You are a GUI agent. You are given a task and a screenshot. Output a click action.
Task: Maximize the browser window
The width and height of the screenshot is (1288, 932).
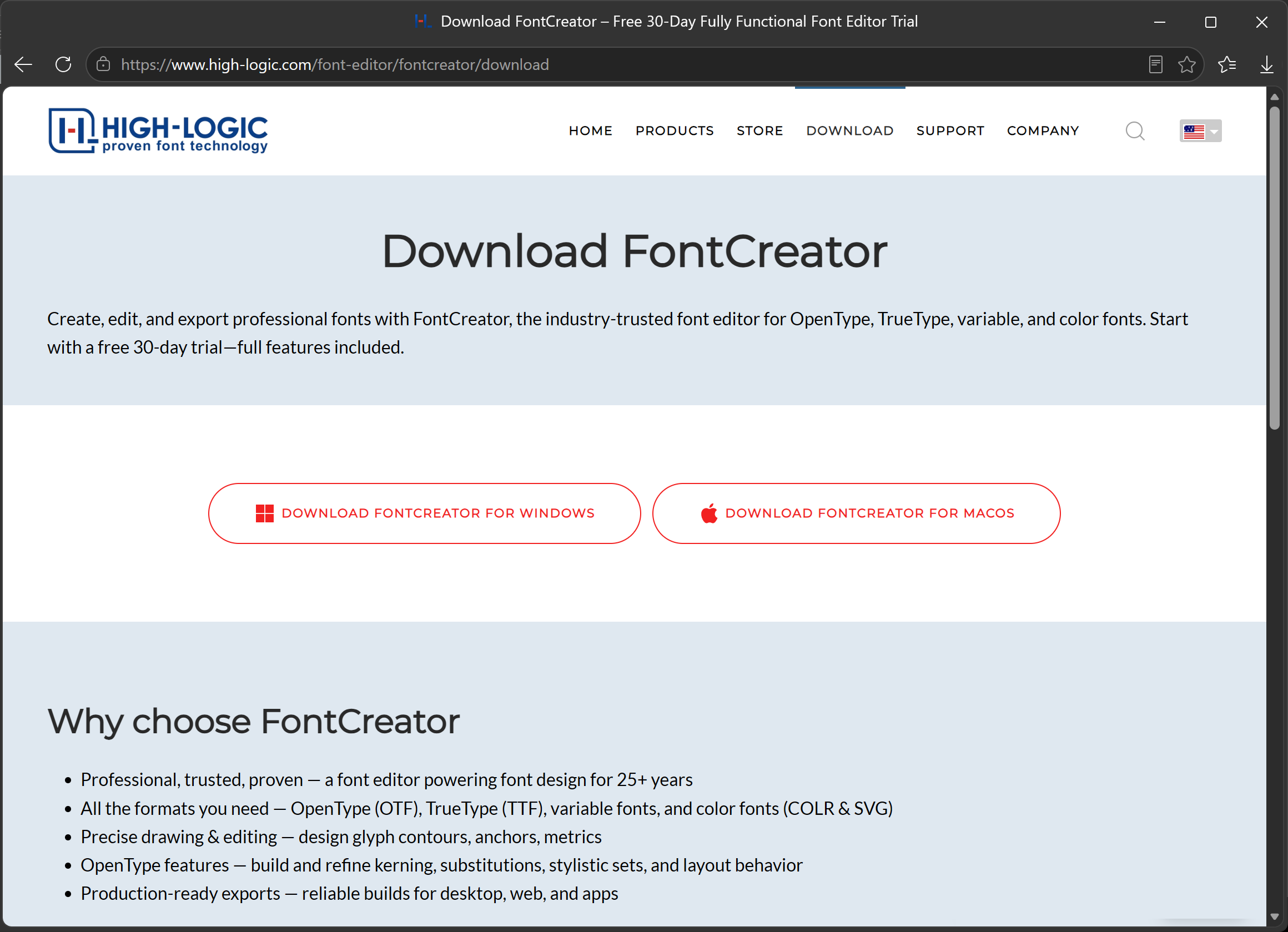pyautogui.click(x=1210, y=22)
